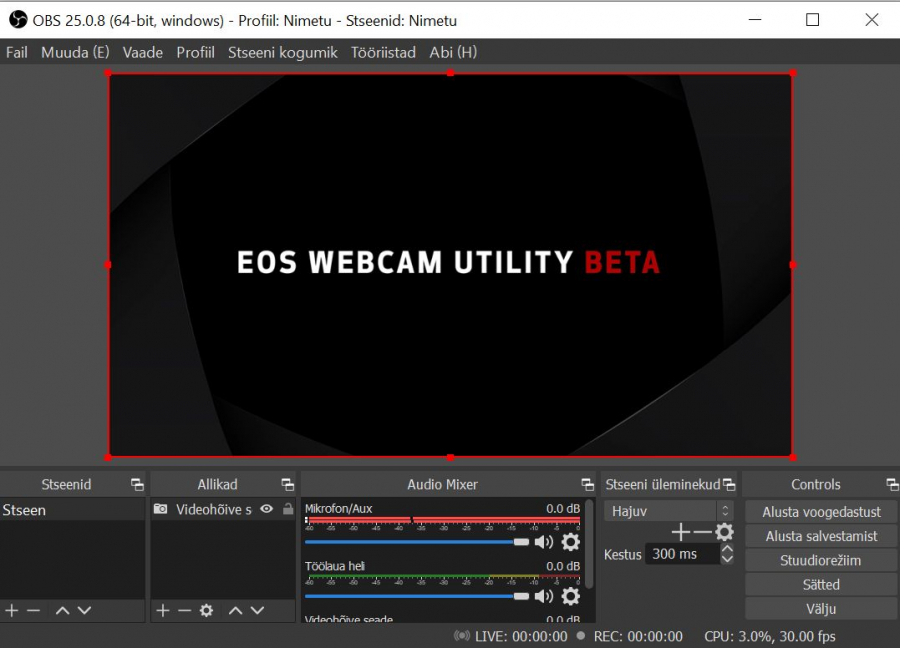Move scene down in Stseenid list
Screen dimensions: 900x648
coord(84,610)
